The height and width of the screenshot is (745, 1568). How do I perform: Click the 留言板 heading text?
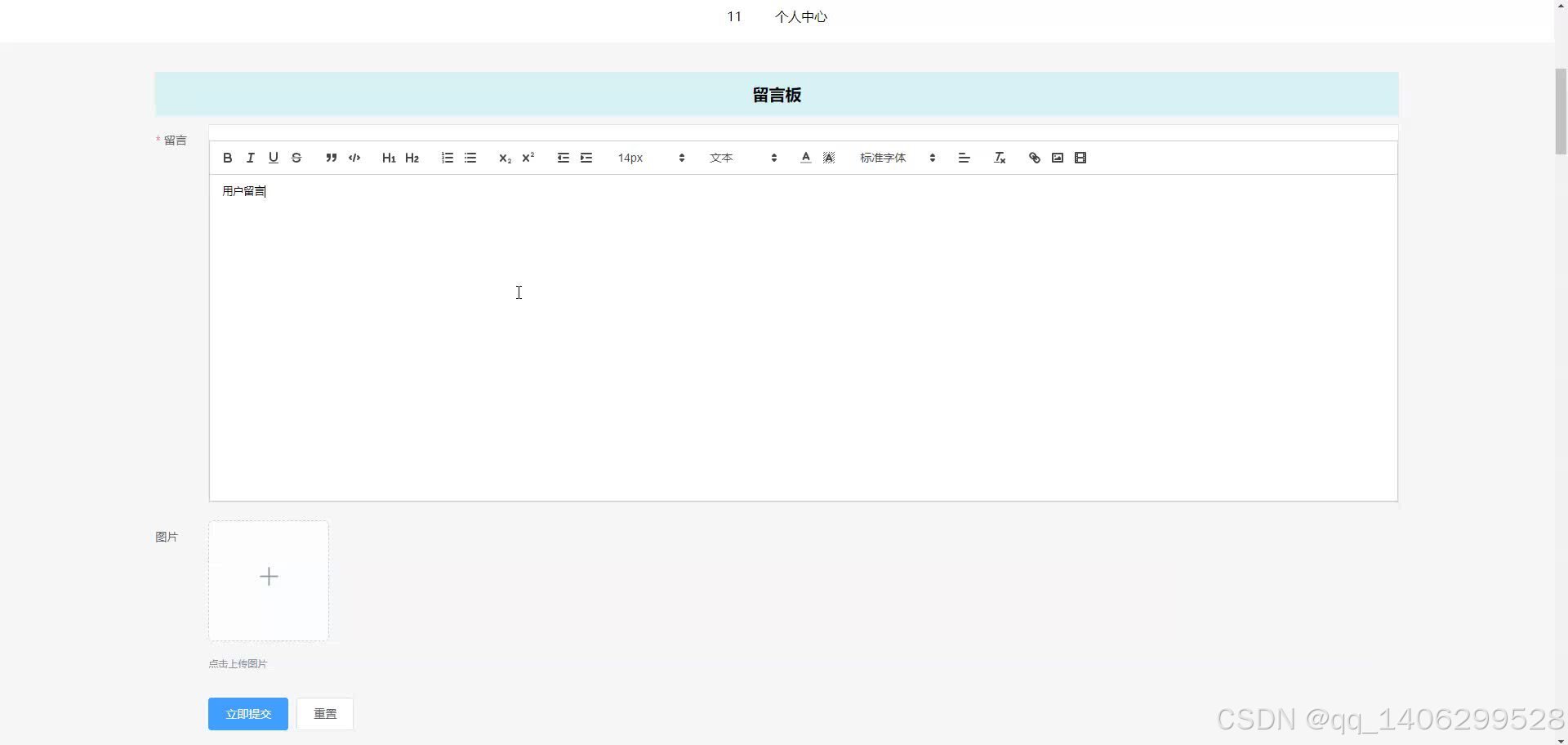click(777, 95)
